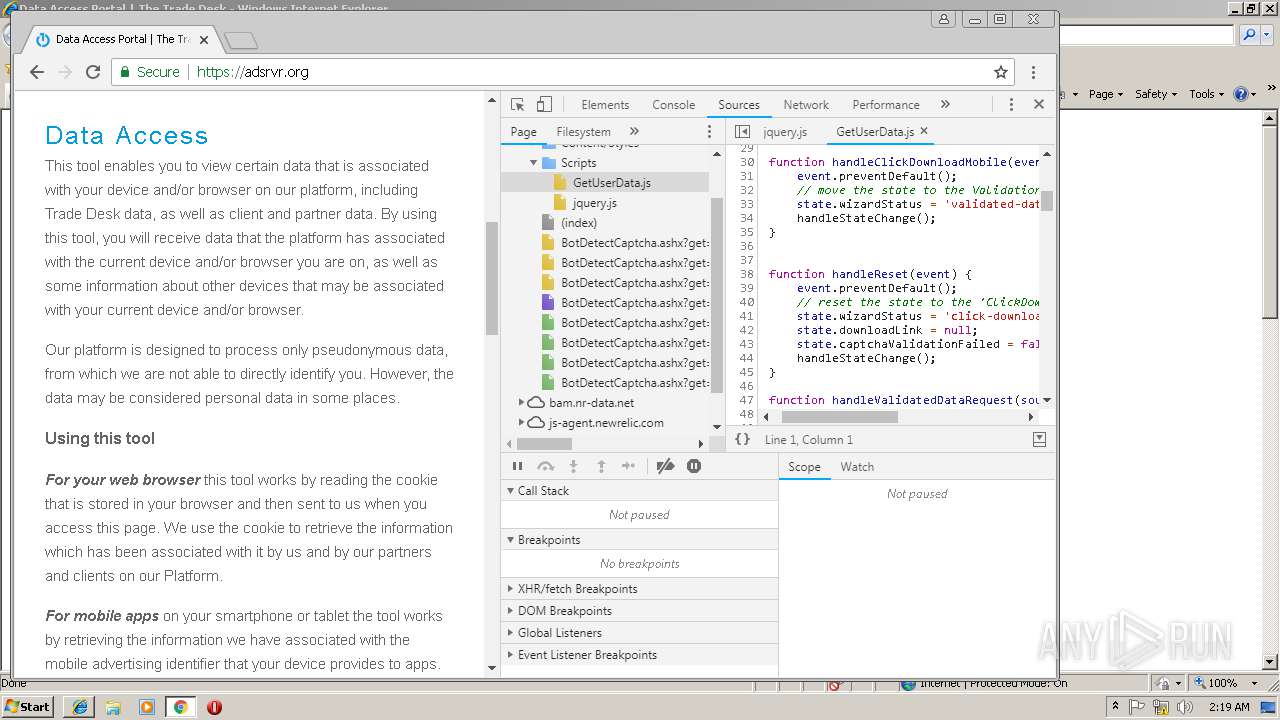Viewport: 1280px width, 720px height.
Task: Bookmark this page with the star icon
Action: (1000, 72)
